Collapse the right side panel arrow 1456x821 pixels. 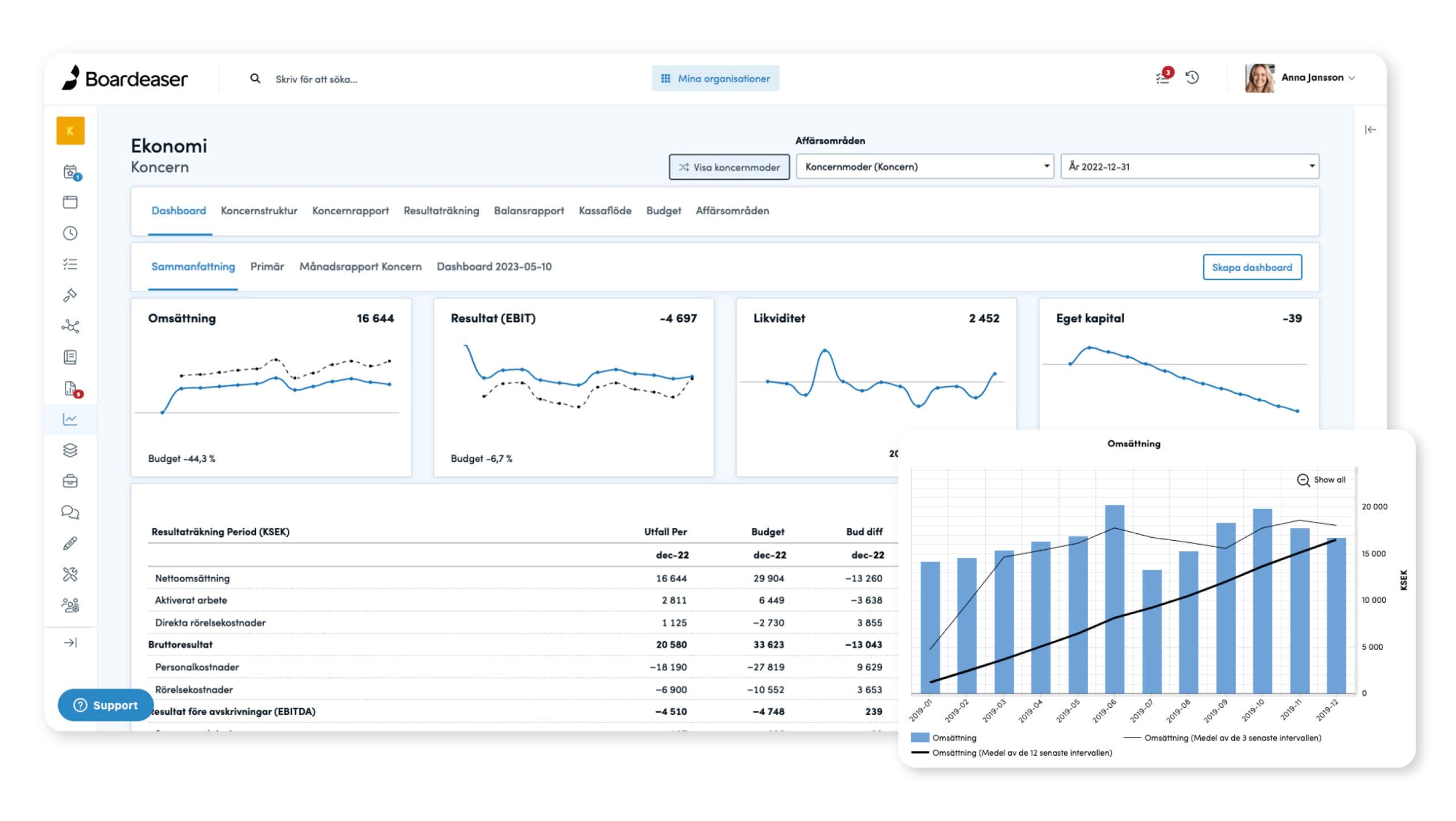click(x=1370, y=130)
